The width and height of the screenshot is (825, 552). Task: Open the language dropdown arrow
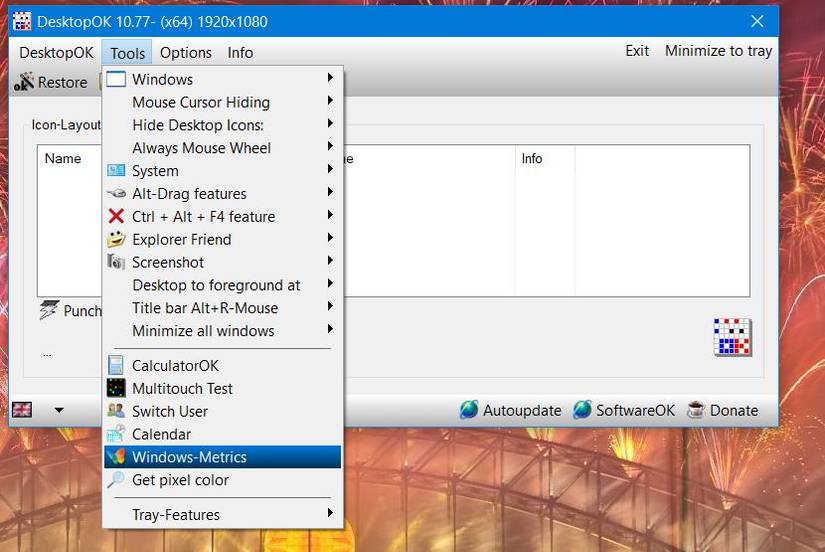tap(59, 410)
